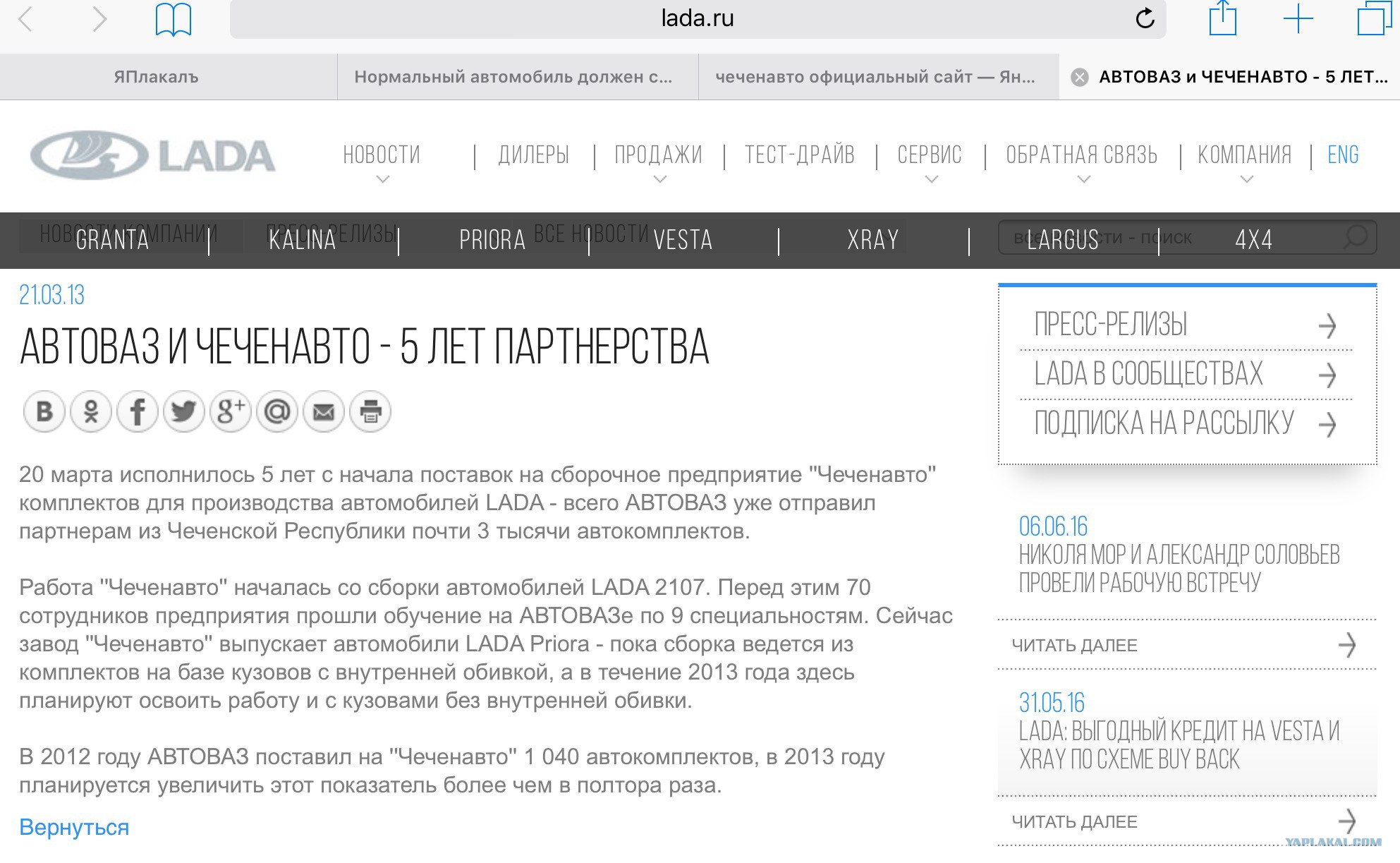Switch to чеченавто официальный сайт tab
This screenshot has height=863, width=1400.
pos(879,77)
